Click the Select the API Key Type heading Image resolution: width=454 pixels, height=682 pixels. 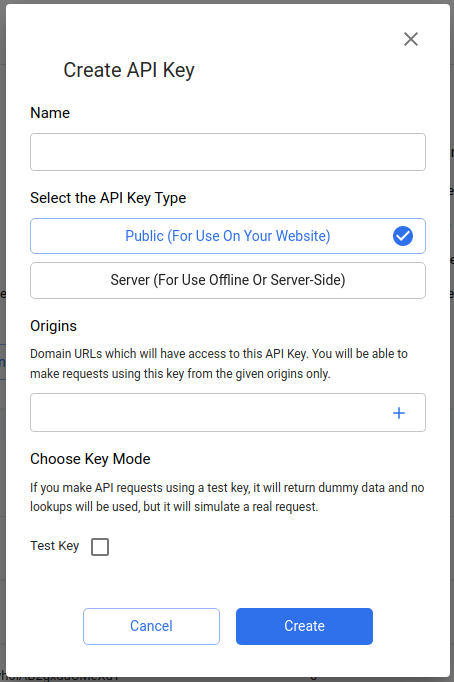point(108,198)
